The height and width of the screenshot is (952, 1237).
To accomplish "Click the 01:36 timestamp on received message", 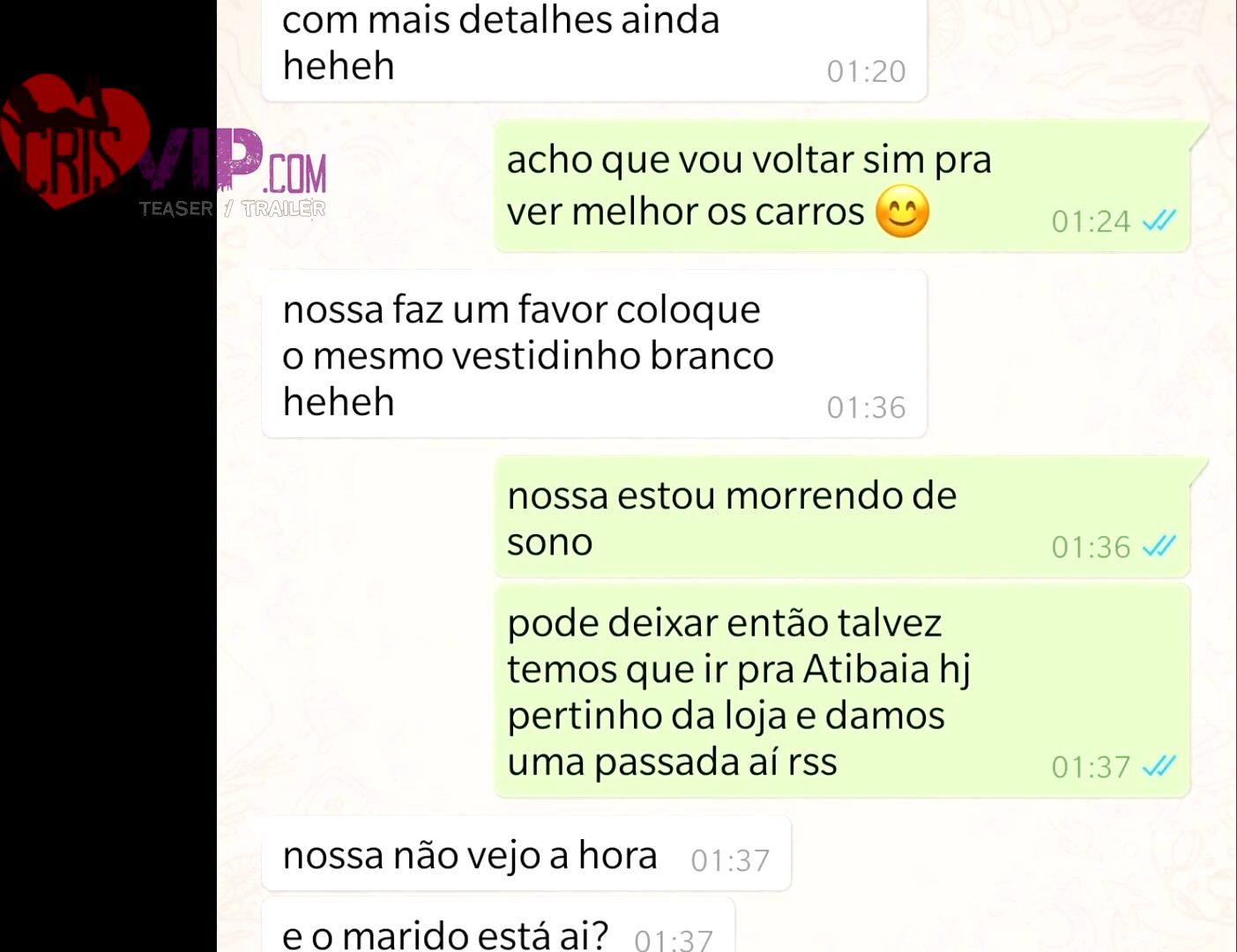I will pyautogui.click(x=866, y=407).
